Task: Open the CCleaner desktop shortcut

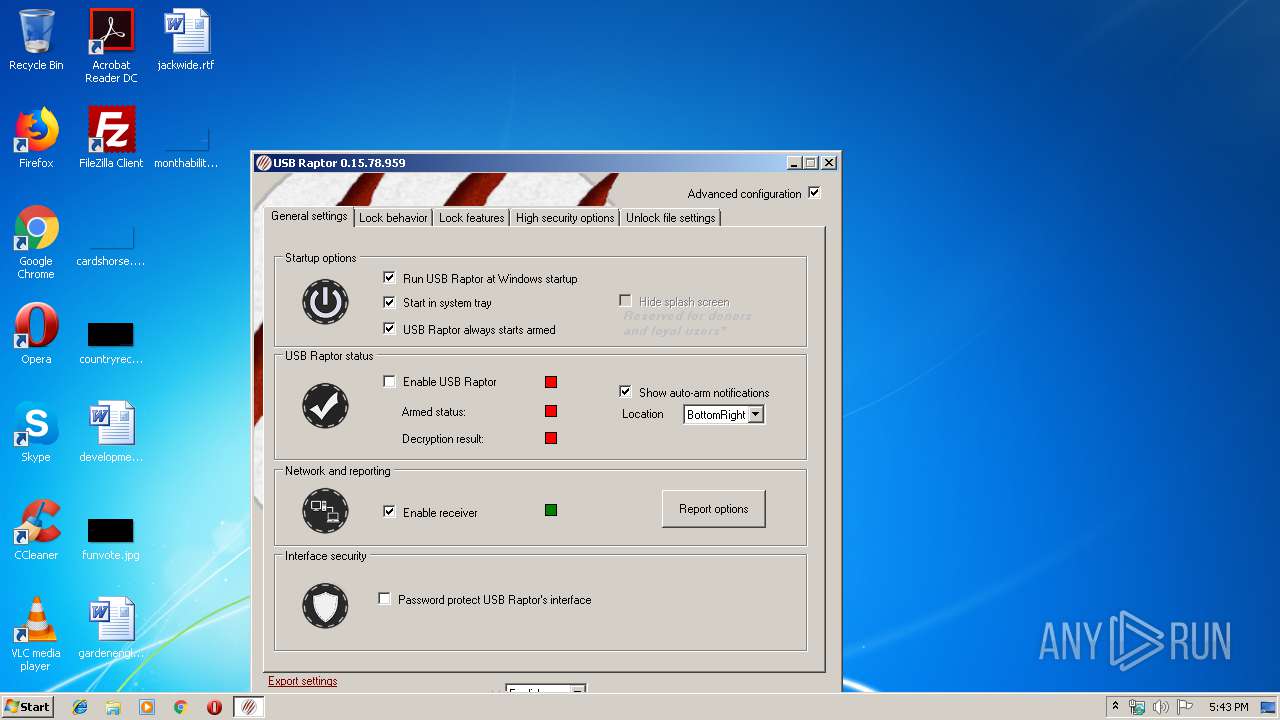Action: click(36, 530)
